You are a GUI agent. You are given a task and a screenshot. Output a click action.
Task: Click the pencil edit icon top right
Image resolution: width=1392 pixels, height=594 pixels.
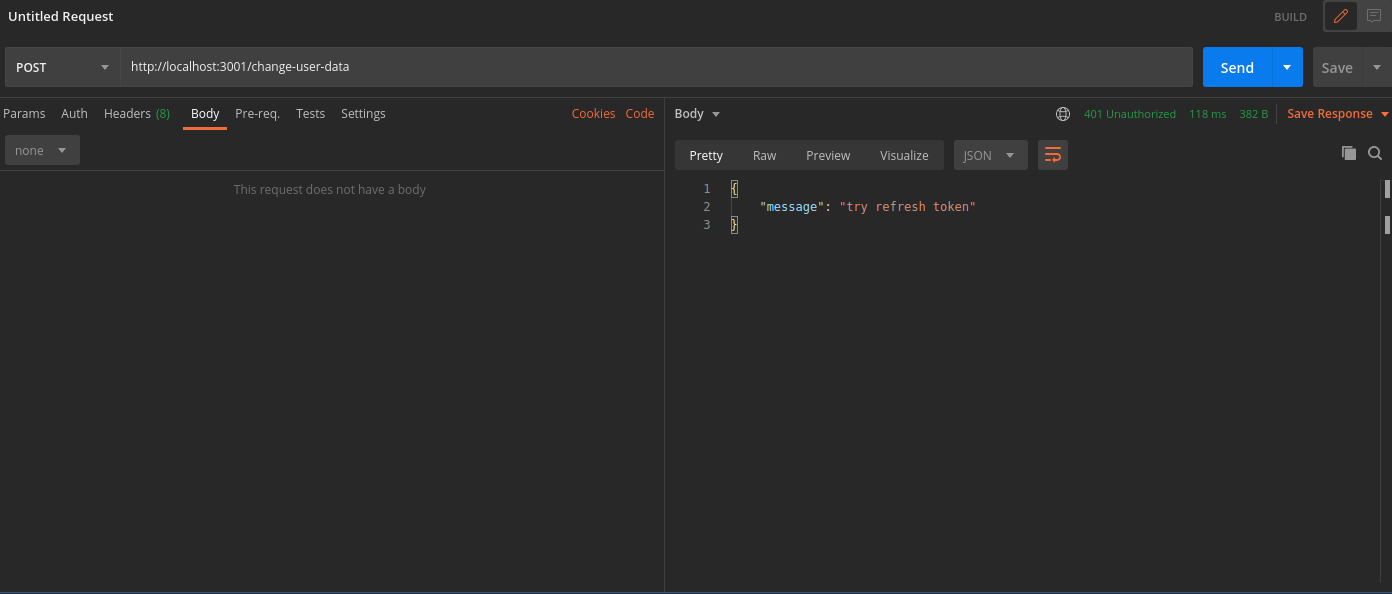pyautogui.click(x=1340, y=16)
